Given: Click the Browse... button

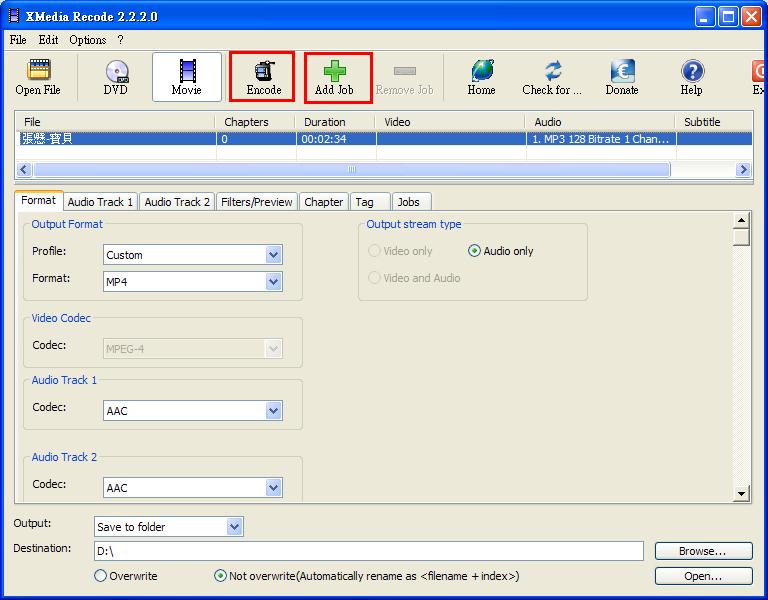Looking at the screenshot, I should click(703, 551).
